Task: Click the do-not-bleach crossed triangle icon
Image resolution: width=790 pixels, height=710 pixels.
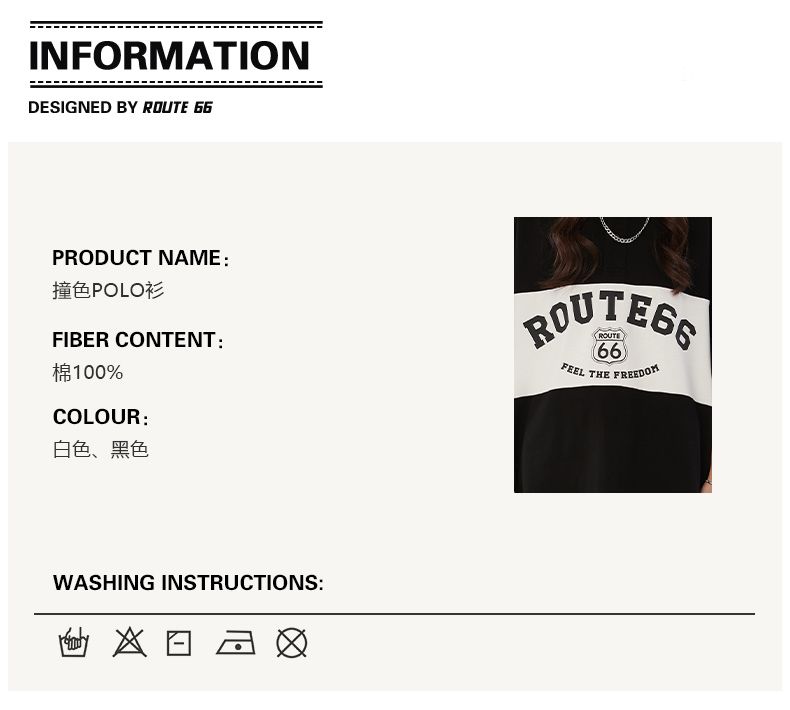Action: pyautogui.click(x=129, y=642)
